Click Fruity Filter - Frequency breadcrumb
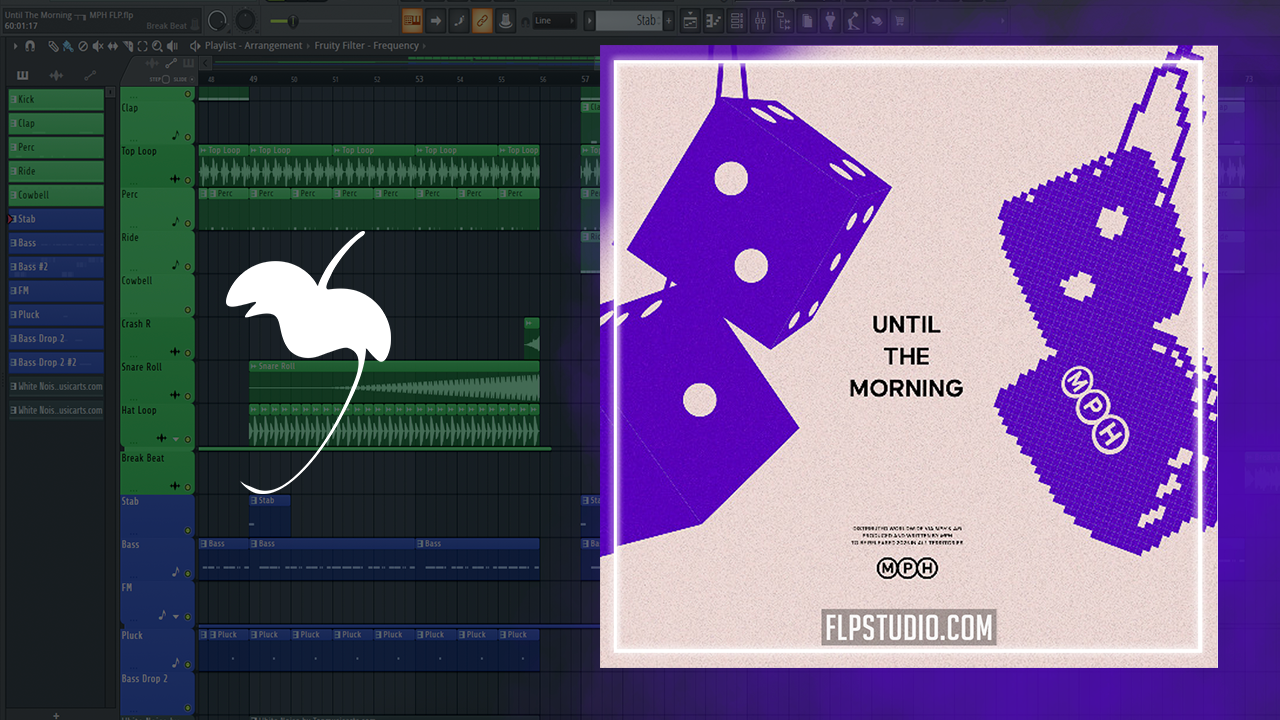The width and height of the screenshot is (1280, 720). [x=367, y=46]
